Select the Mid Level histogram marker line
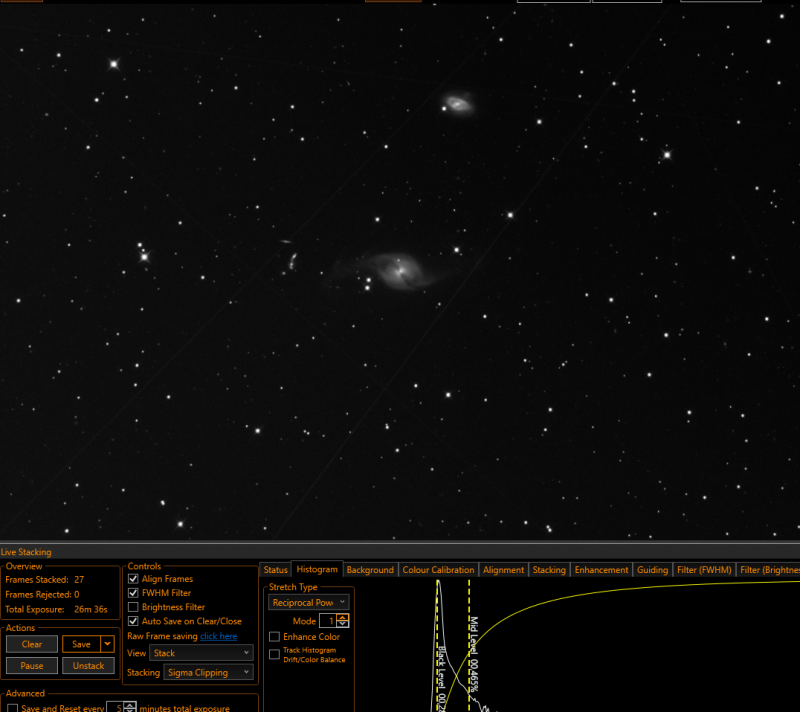 click(x=469, y=645)
